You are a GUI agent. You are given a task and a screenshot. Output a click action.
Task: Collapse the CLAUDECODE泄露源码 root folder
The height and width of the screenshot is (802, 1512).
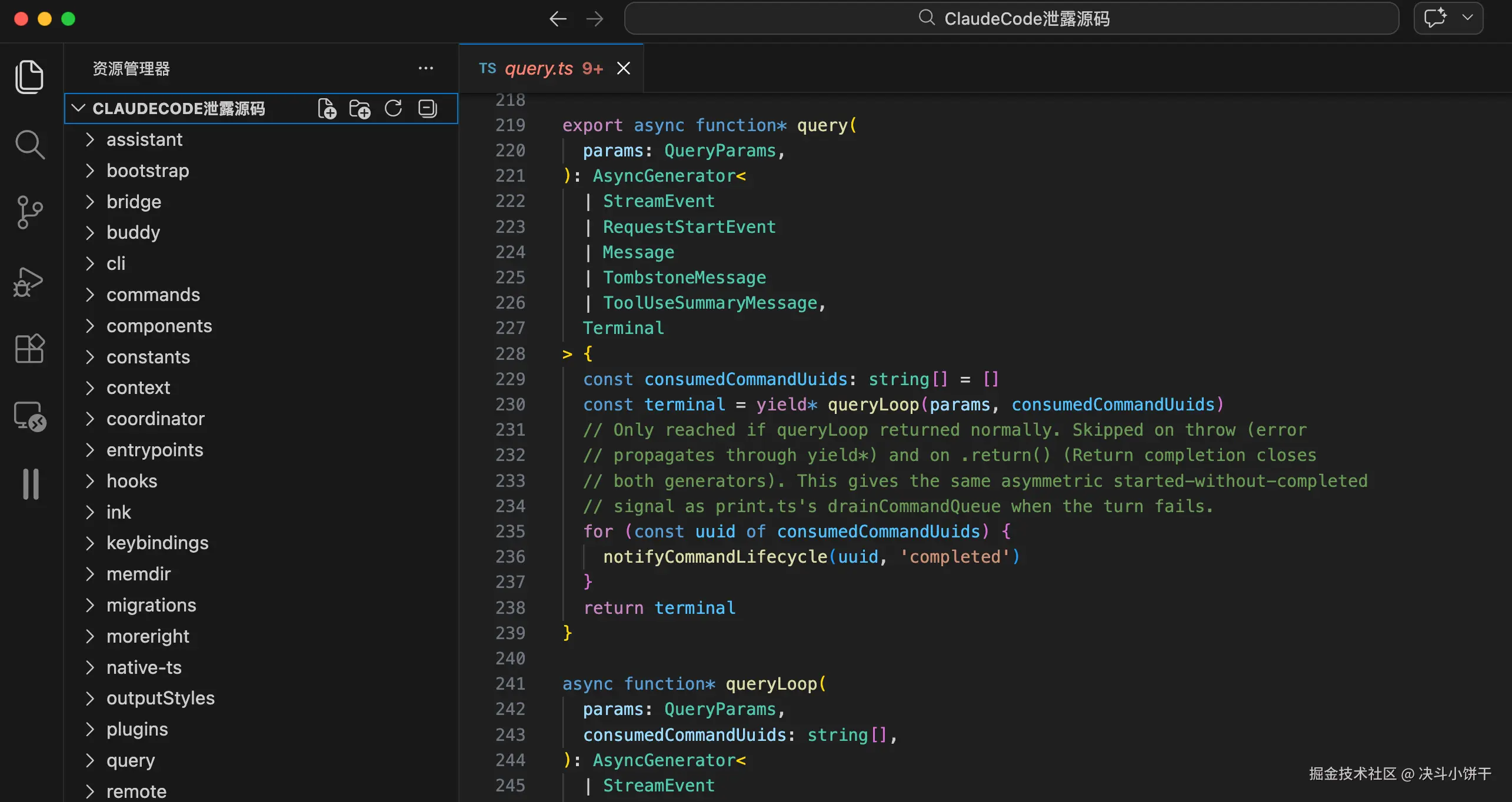[78, 109]
